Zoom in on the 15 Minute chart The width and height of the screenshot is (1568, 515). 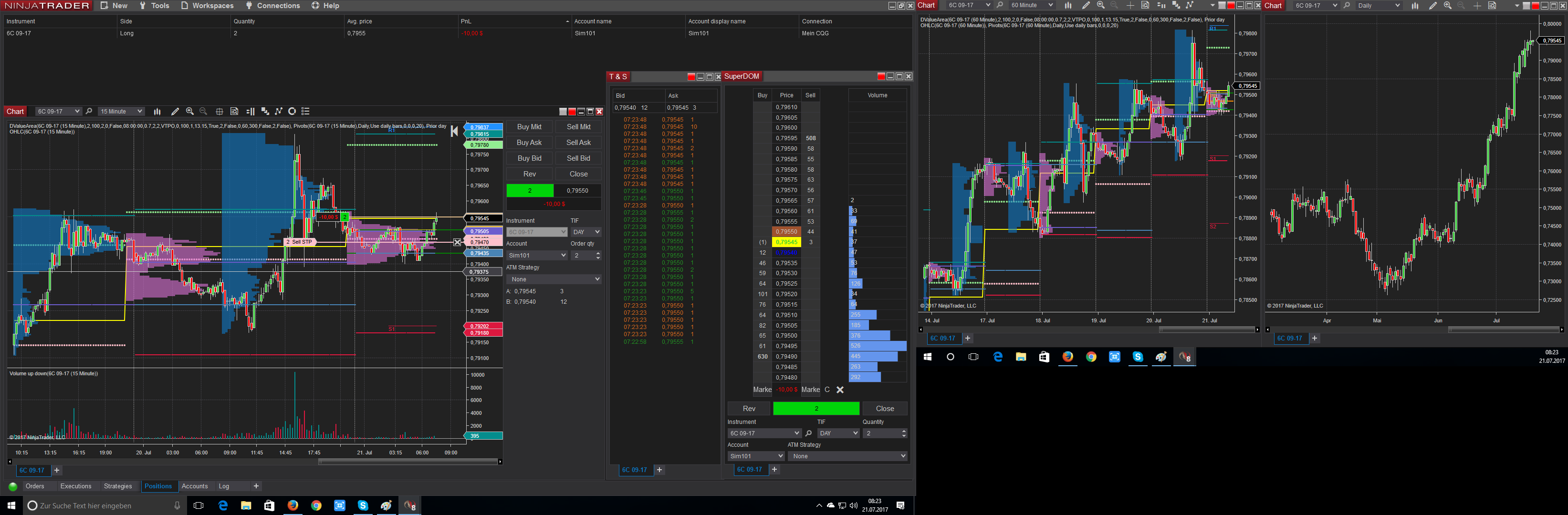190,111
